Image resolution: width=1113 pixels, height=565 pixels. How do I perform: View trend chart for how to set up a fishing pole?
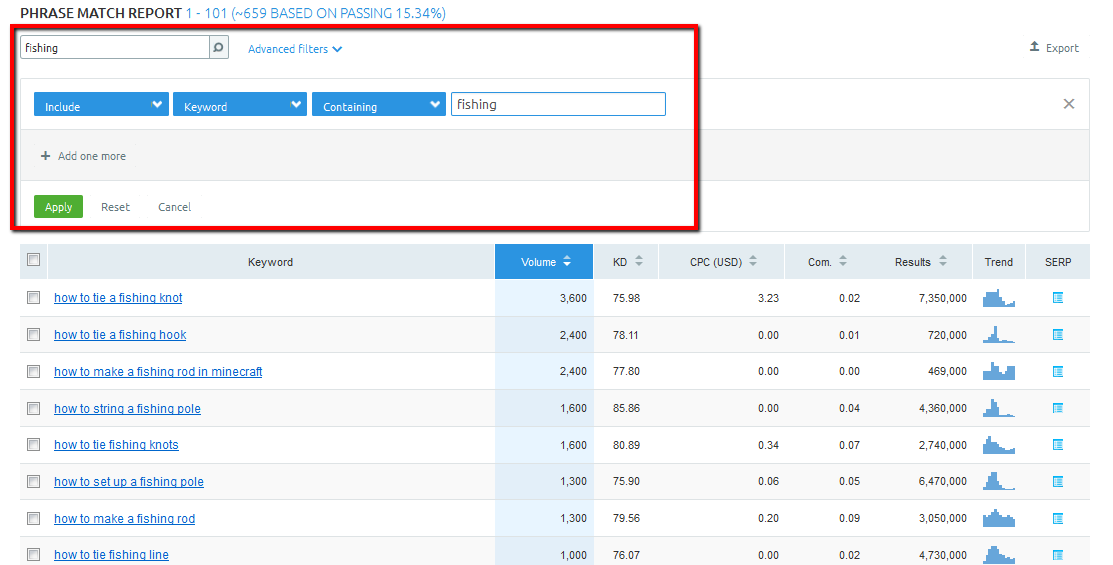click(x=999, y=481)
